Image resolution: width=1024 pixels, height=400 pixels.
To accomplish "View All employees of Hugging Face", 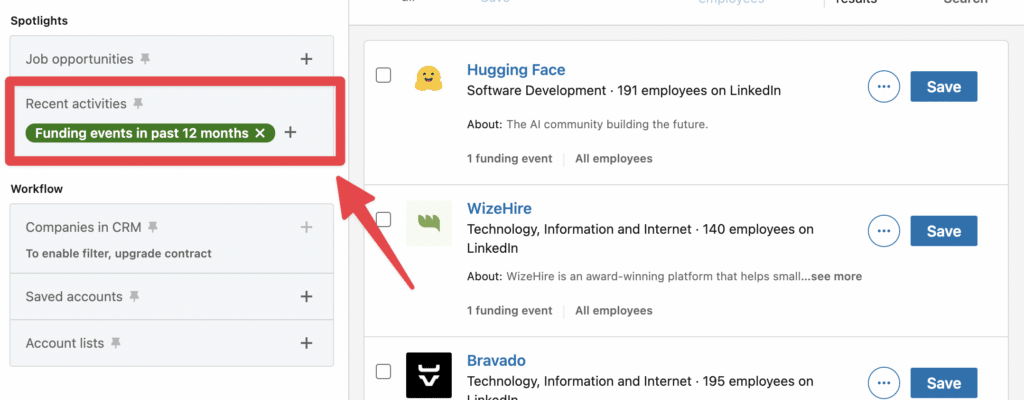I will click(613, 159).
